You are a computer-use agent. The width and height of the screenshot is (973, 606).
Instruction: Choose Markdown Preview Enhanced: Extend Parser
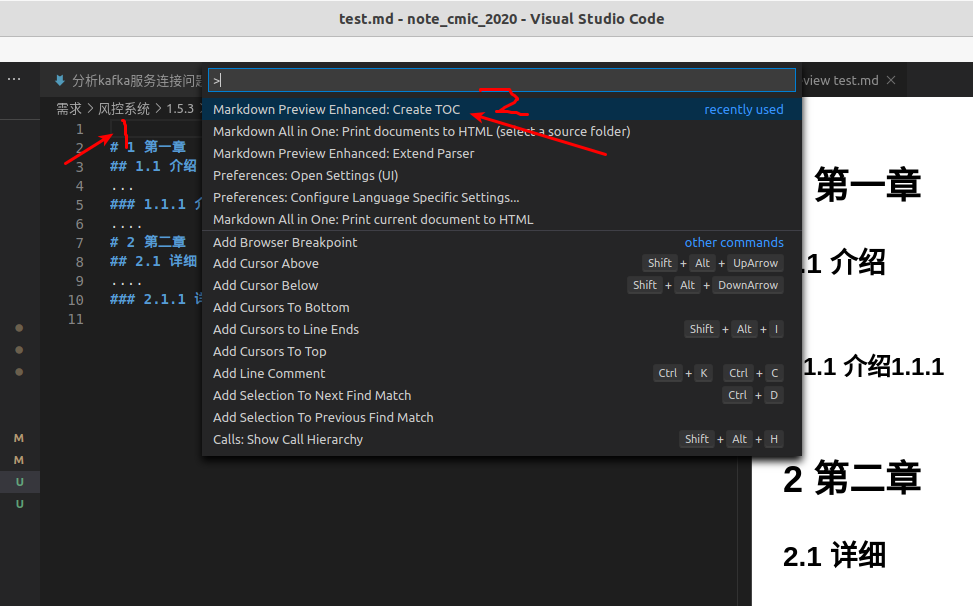pos(501,153)
